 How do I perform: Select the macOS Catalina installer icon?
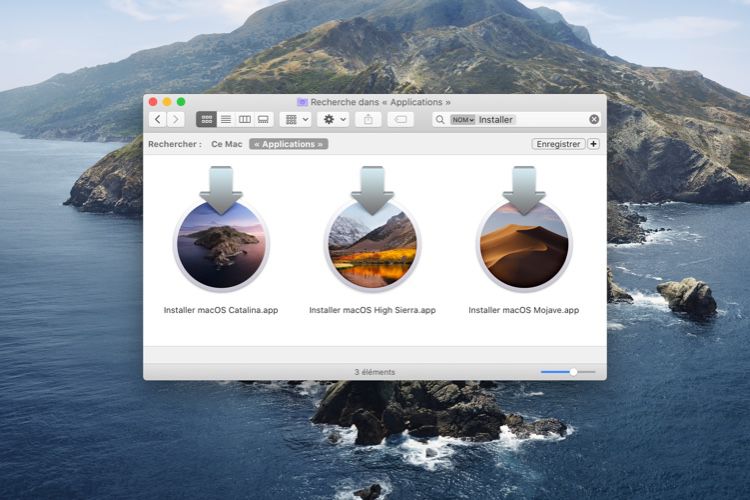[221, 229]
